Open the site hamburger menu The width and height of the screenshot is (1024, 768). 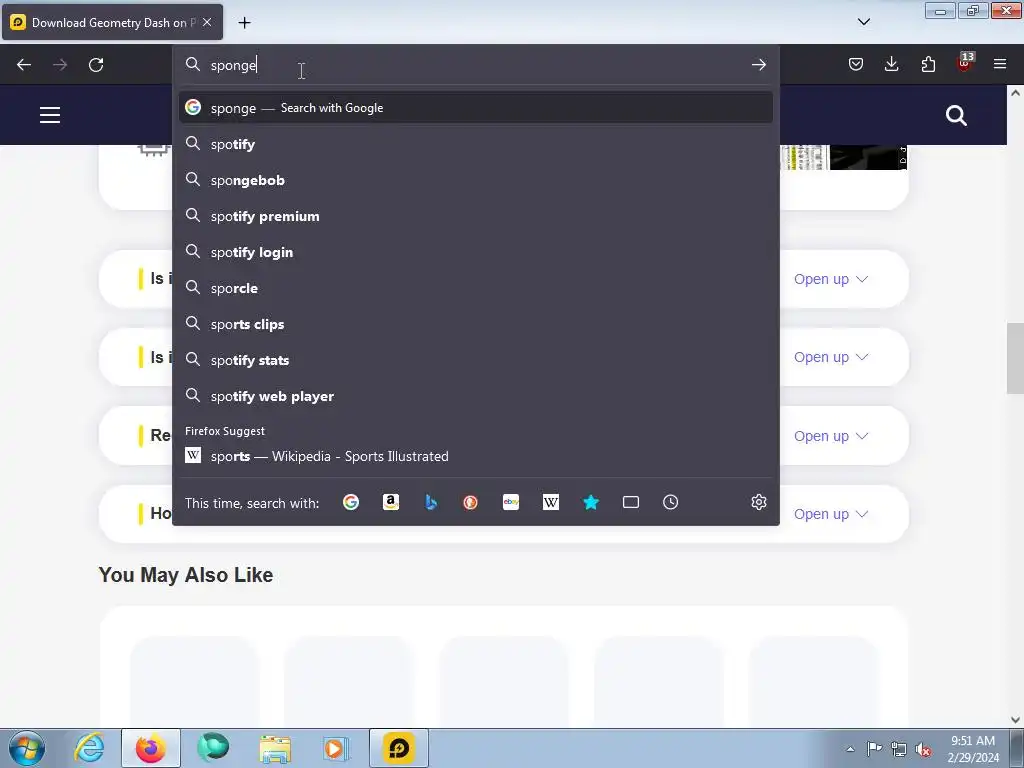50,115
